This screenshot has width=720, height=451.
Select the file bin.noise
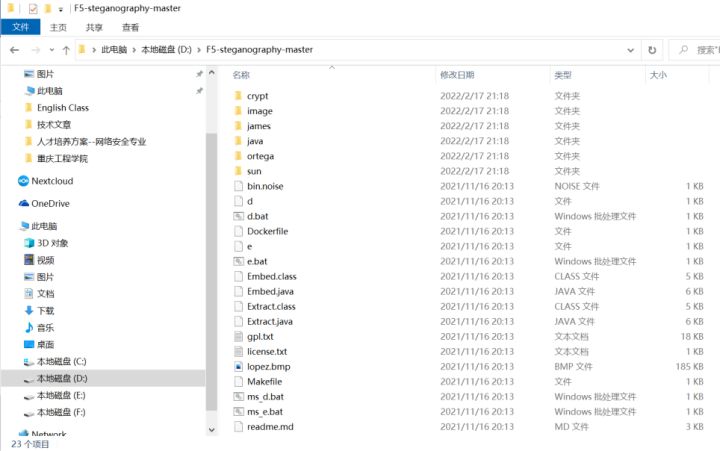coord(265,186)
